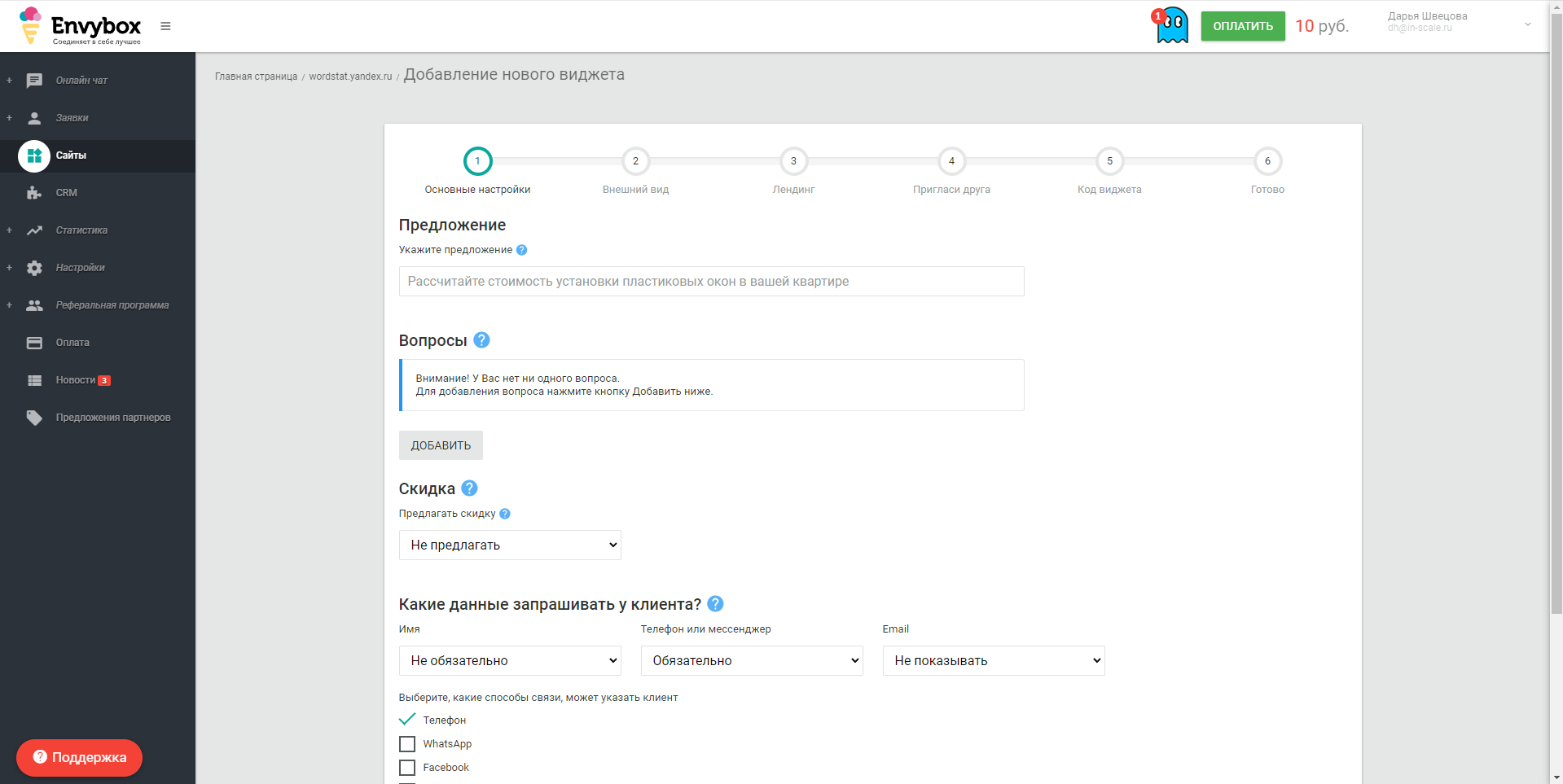The image size is (1563, 784).
Task: Click the Новости badge showing 3
Action: click(x=104, y=380)
